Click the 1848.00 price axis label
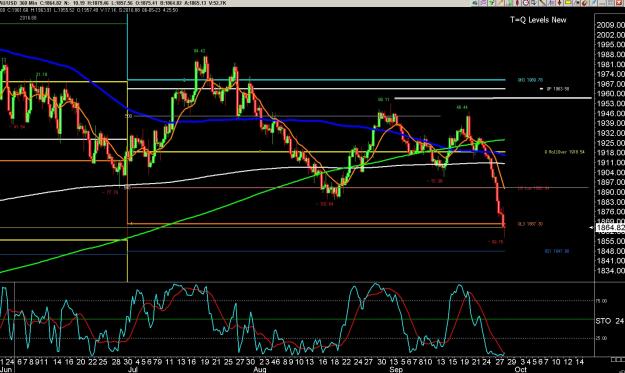This screenshot has width=625, height=373. point(610,251)
